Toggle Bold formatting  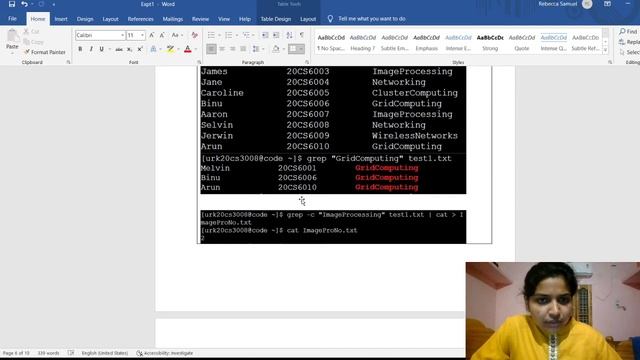click(x=80, y=49)
